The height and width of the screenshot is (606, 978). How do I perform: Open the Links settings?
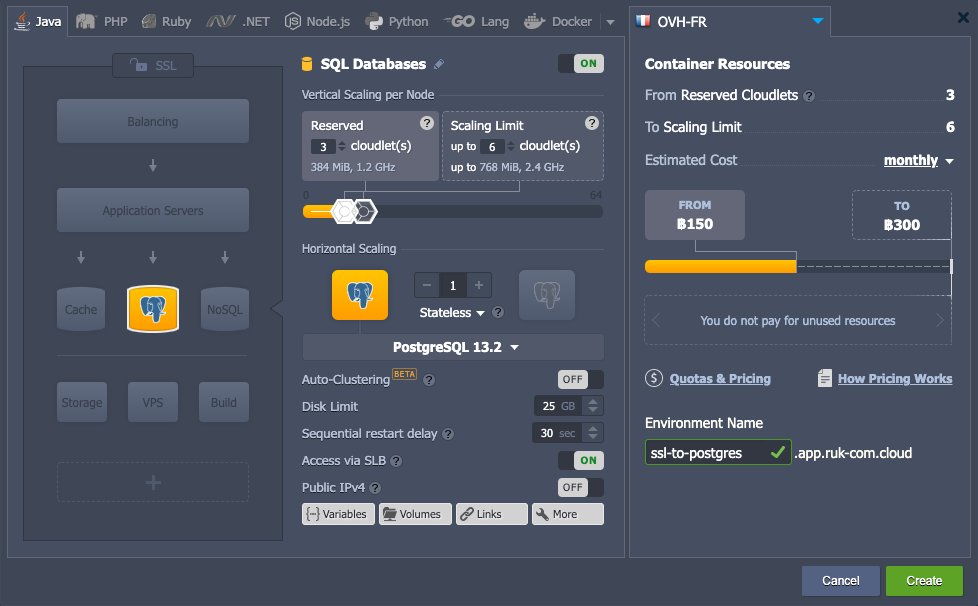click(x=491, y=514)
